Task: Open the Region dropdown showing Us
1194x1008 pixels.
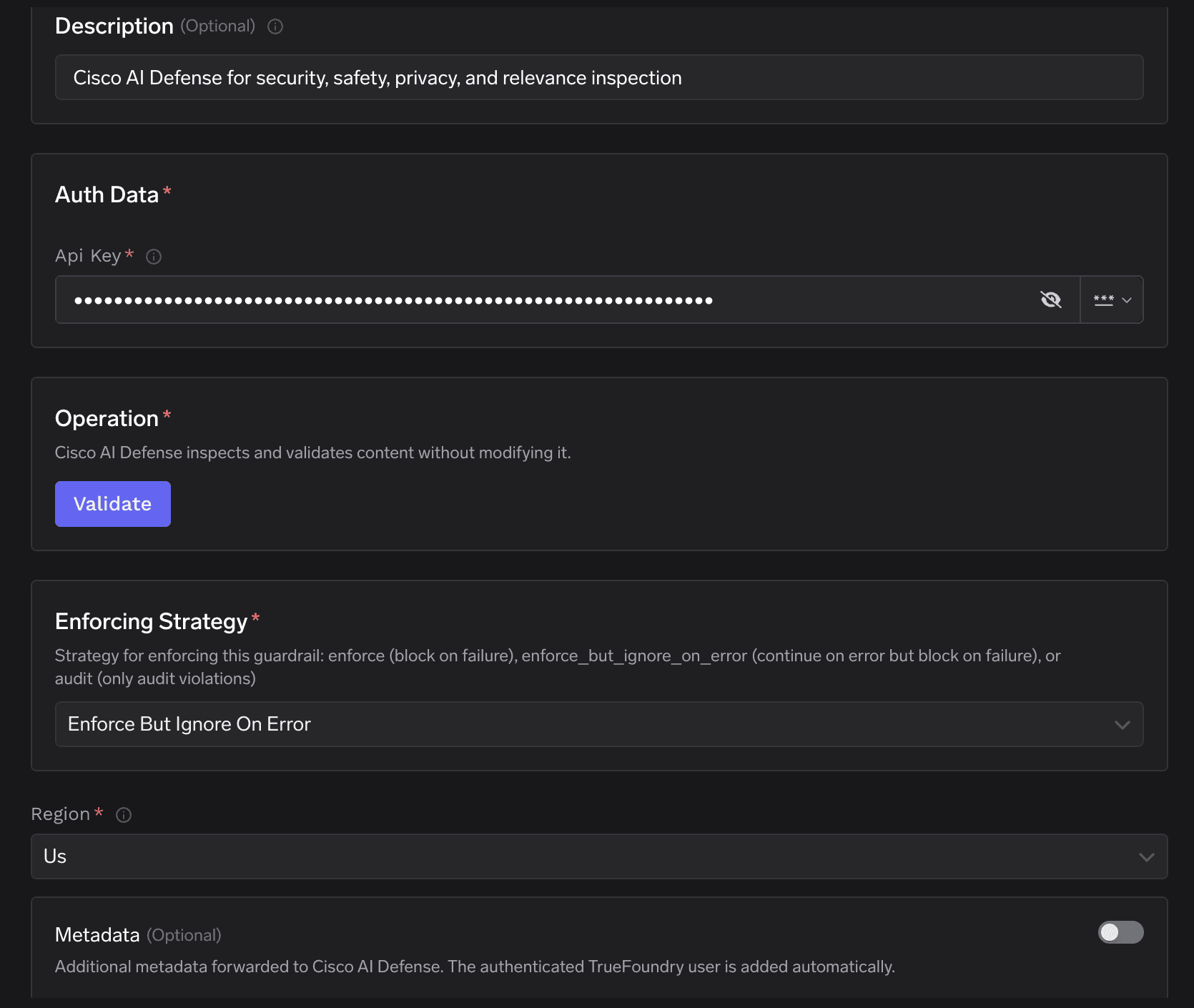Action: pos(599,856)
